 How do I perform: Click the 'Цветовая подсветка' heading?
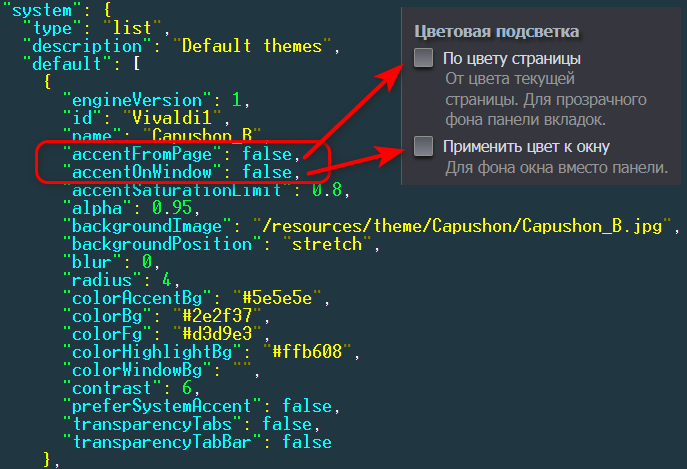pyautogui.click(x=497, y=32)
